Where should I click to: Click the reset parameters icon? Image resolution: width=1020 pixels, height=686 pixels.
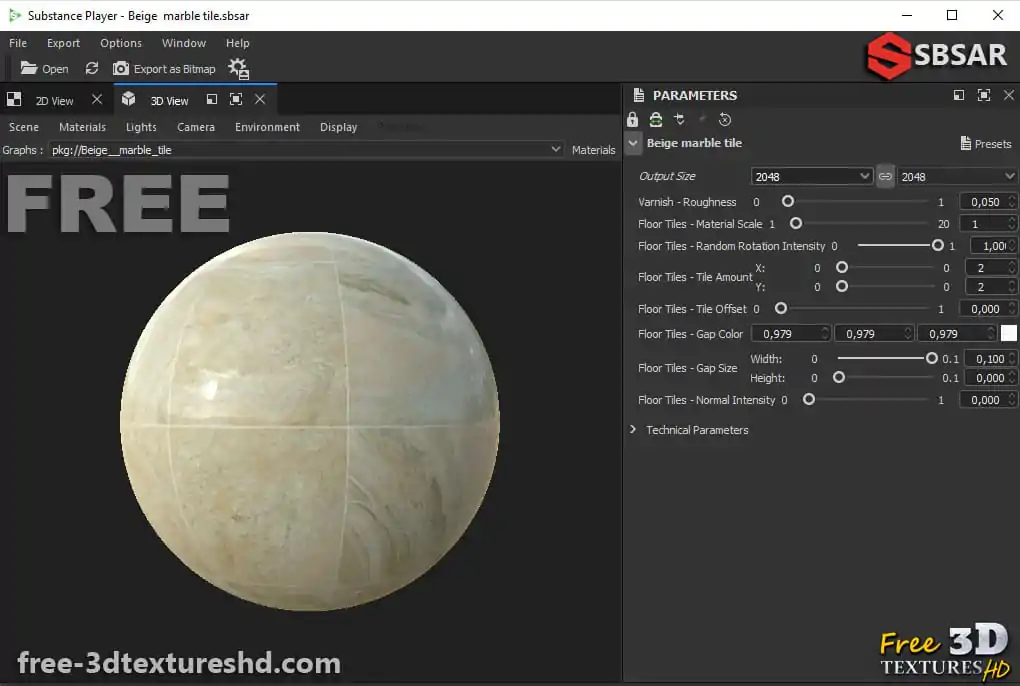coord(723,119)
